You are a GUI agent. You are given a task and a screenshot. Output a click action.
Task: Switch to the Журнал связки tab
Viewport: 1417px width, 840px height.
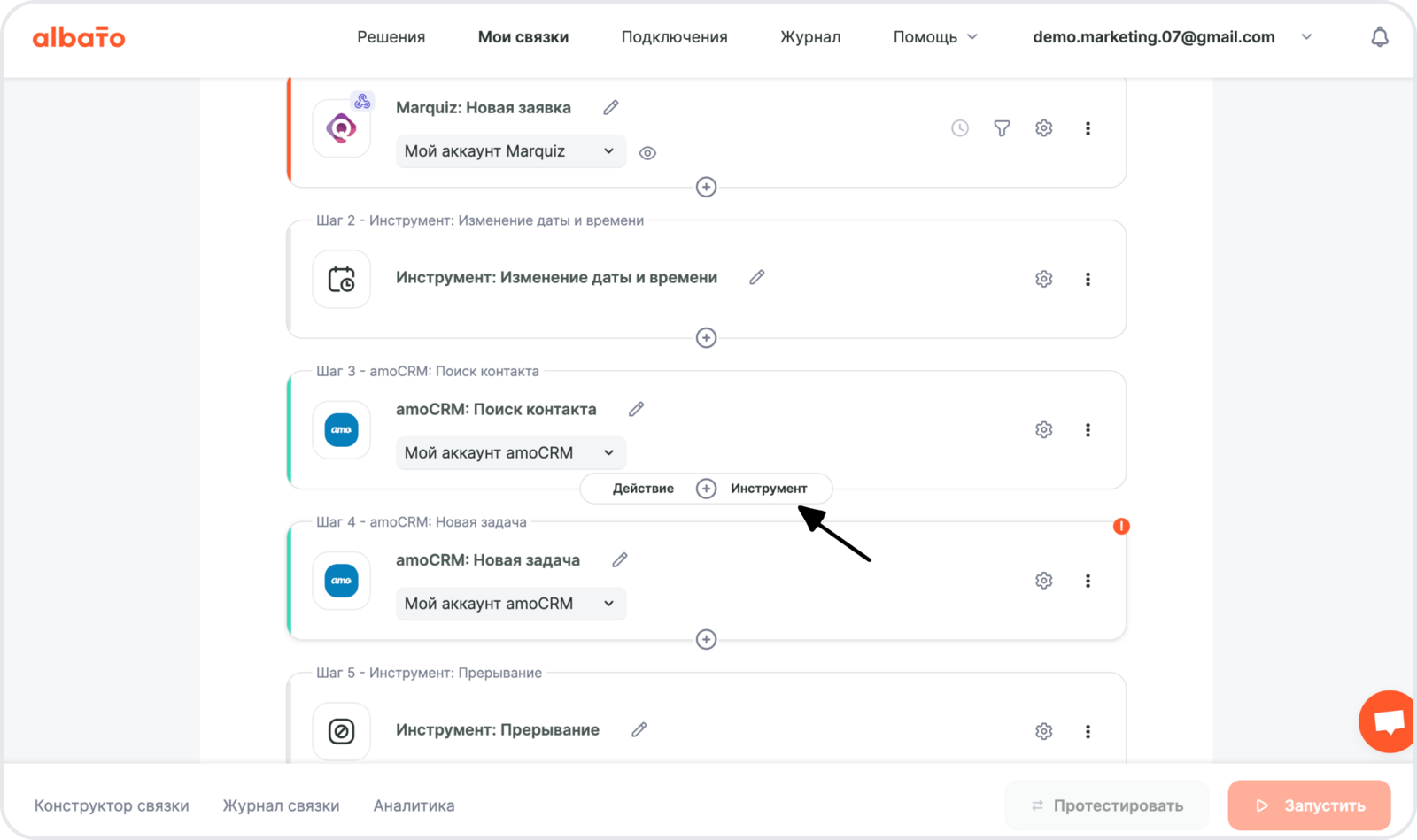point(281,805)
